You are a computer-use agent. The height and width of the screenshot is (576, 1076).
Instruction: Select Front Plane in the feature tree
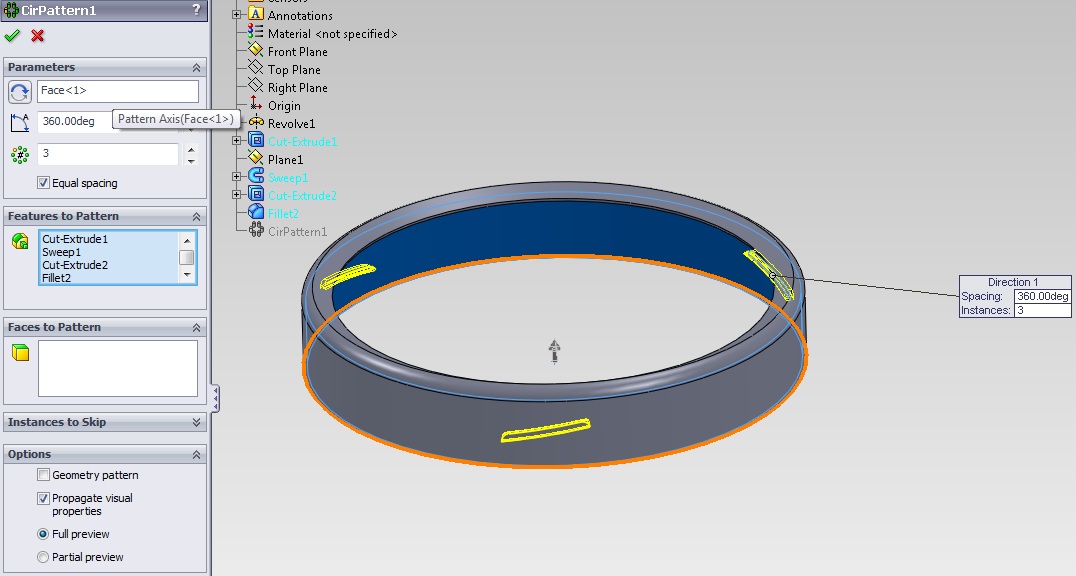click(297, 51)
